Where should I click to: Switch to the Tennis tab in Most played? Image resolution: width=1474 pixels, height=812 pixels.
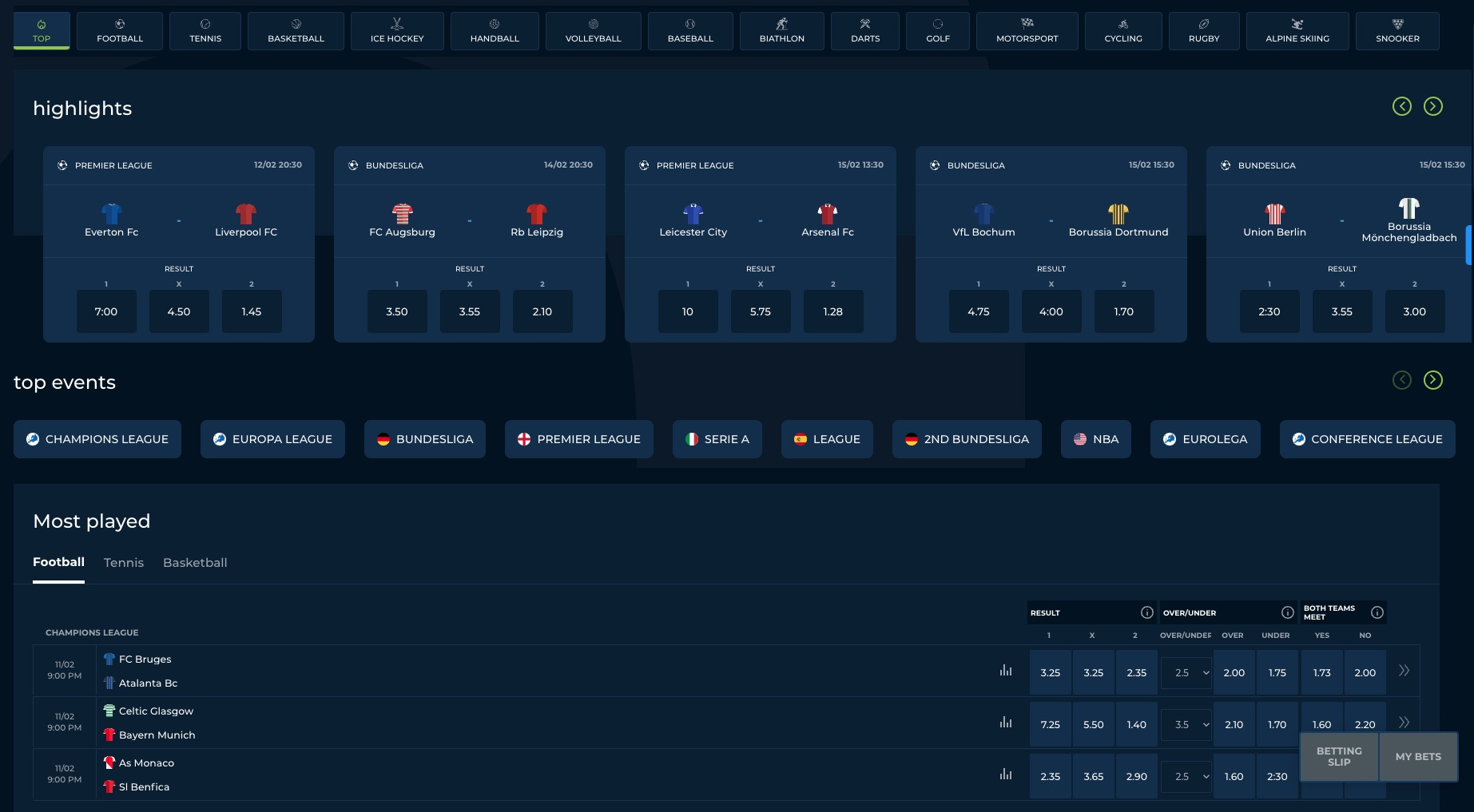[123, 562]
